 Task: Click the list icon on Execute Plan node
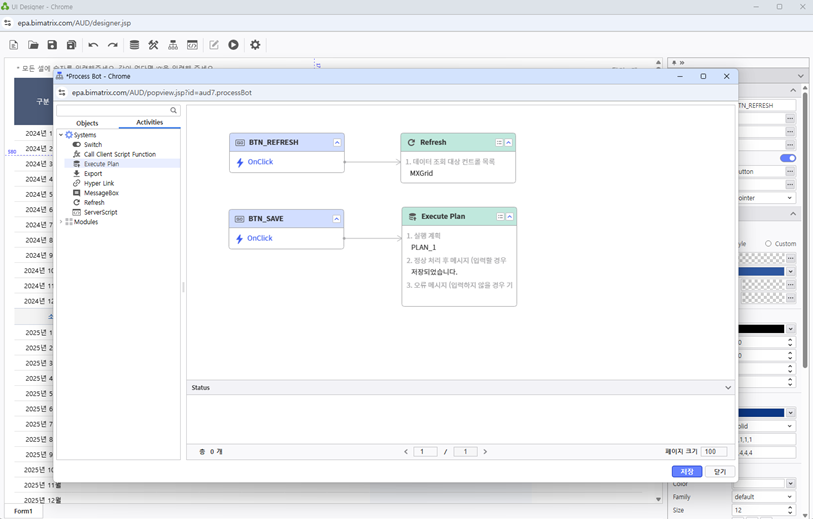(500, 216)
